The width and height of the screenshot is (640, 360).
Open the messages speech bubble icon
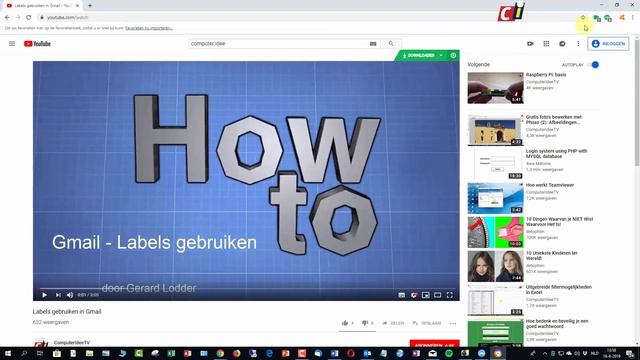(562, 44)
